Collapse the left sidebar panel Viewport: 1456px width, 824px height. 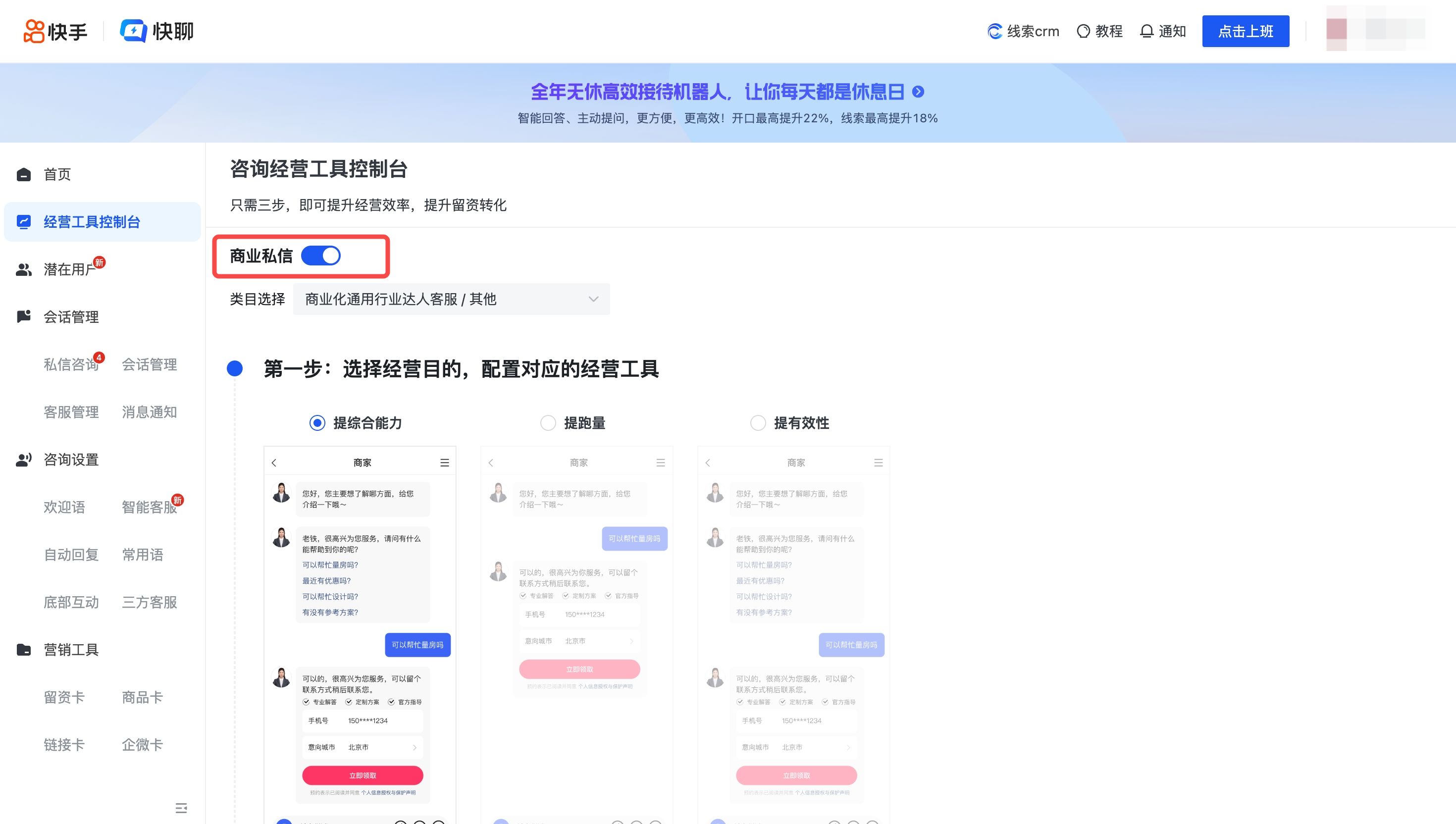[181, 808]
